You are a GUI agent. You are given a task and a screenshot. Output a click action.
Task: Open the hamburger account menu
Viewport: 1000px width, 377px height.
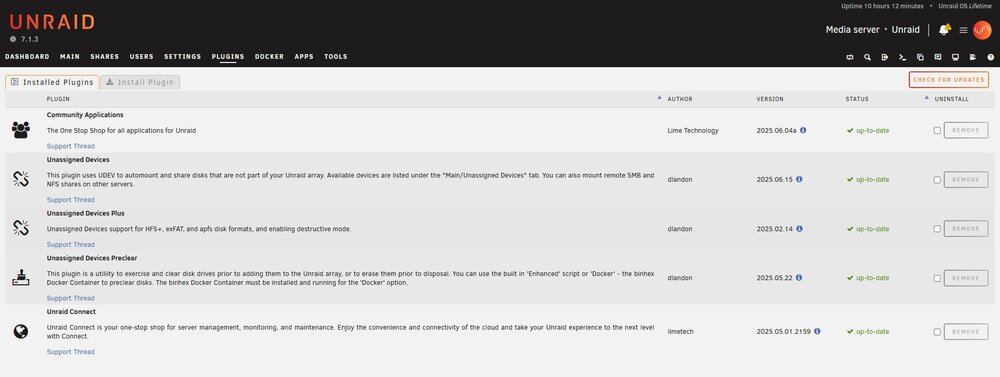pyautogui.click(x=963, y=30)
